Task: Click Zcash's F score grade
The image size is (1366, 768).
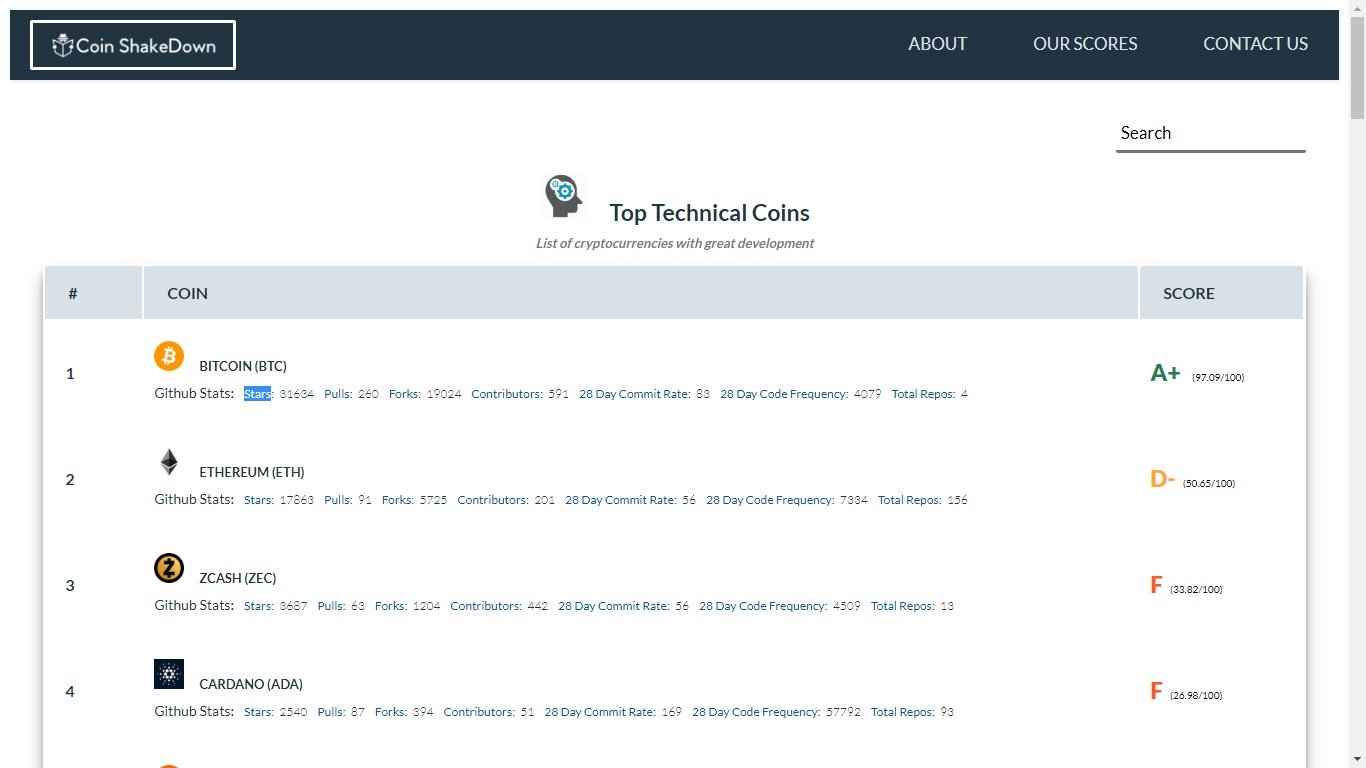Action: [1156, 585]
